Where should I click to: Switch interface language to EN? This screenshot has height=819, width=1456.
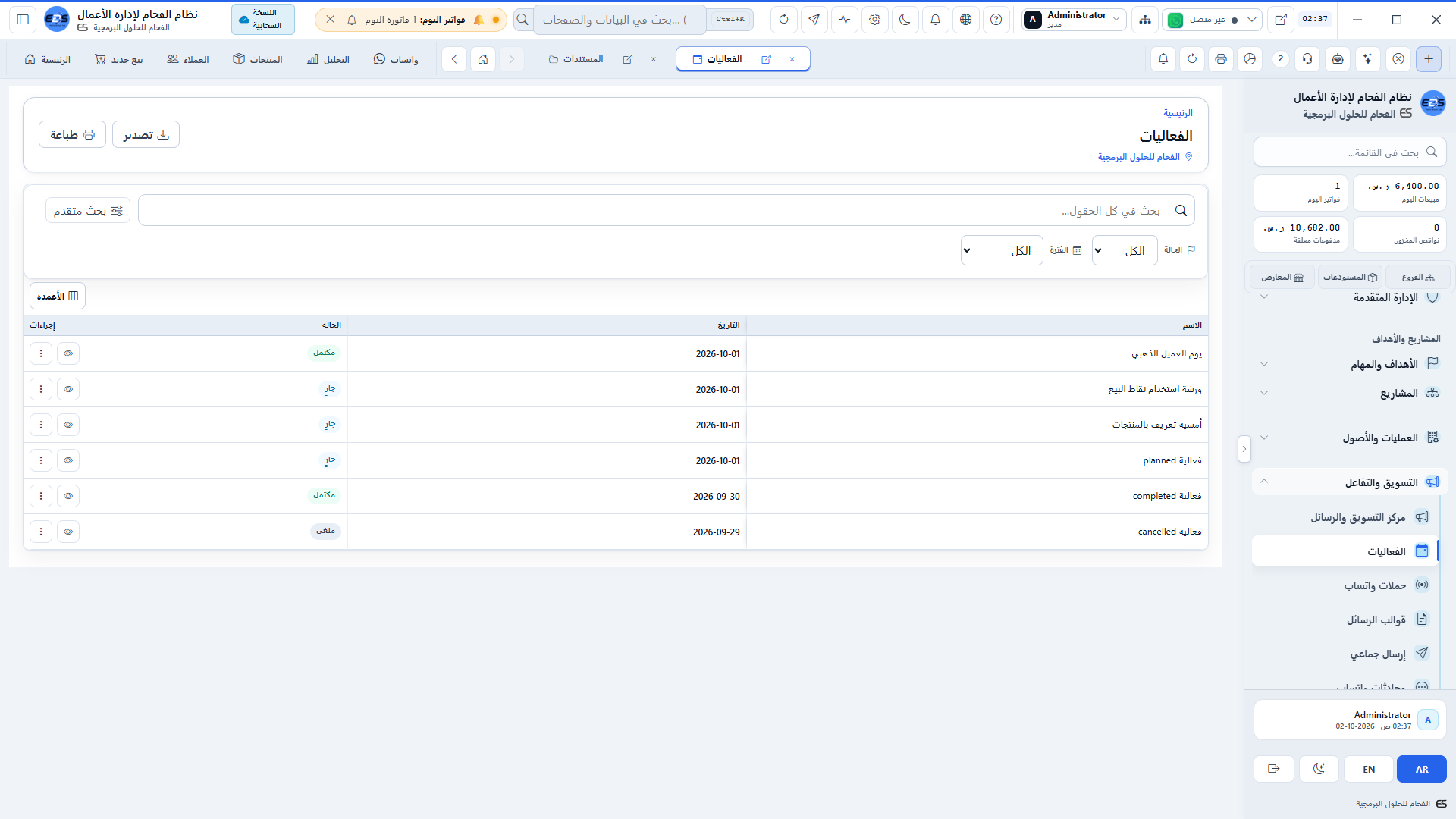[1369, 769]
